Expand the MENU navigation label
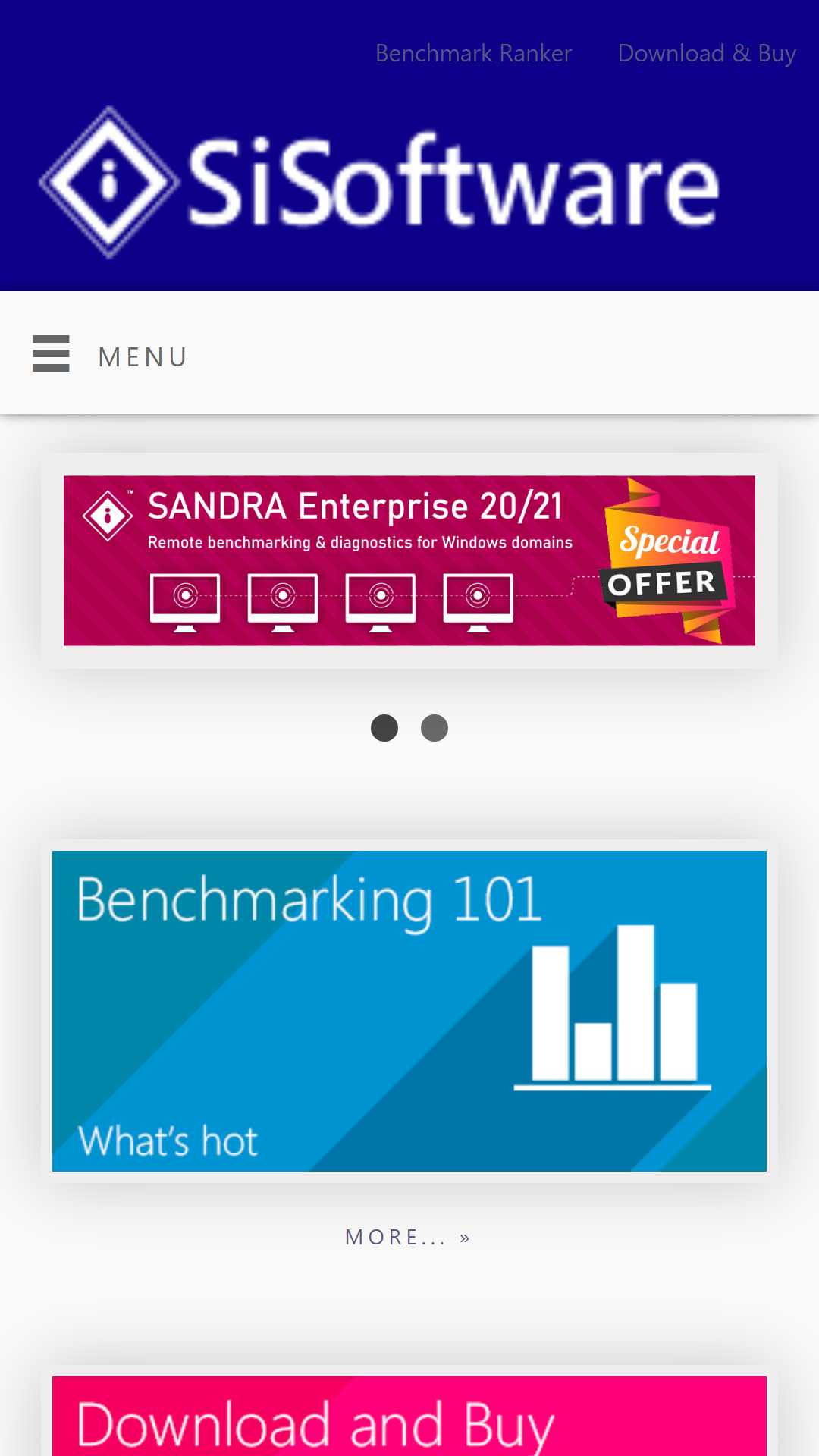Image resolution: width=819 pixels, height=1456 pixels. pyautogui.click(x=143, y=356)
